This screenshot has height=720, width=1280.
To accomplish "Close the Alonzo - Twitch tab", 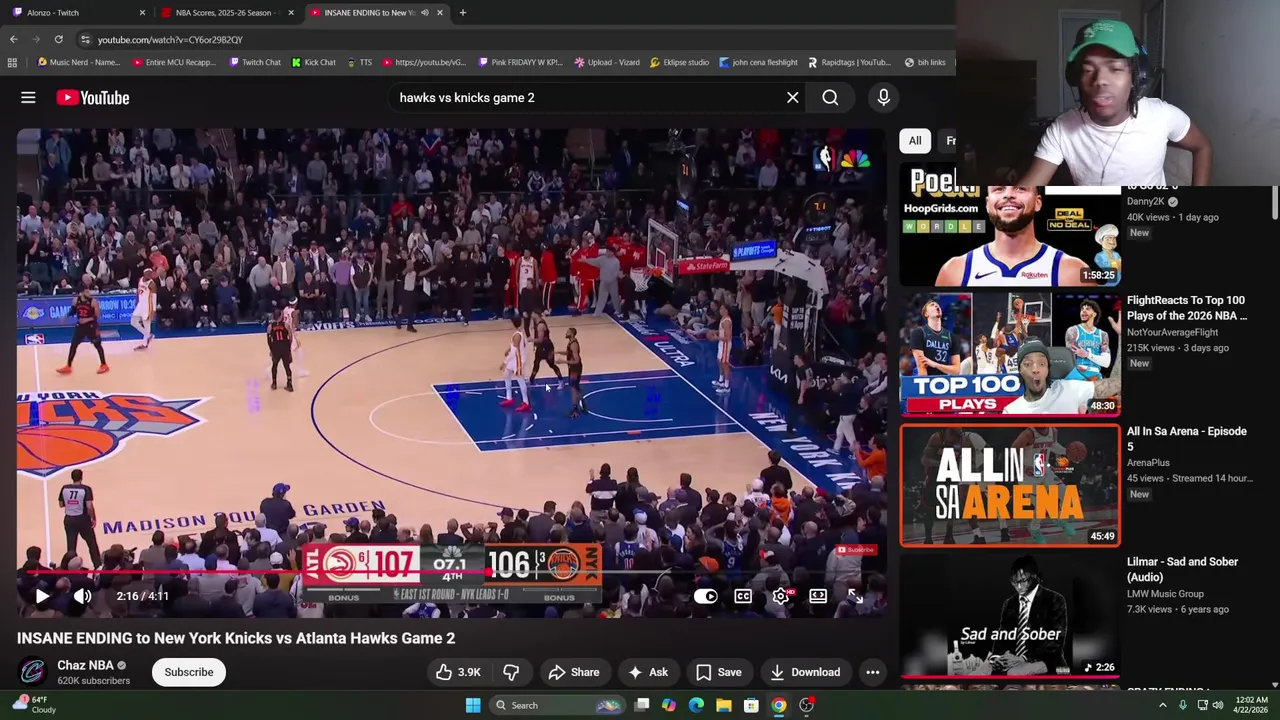I will click(142, 13).
